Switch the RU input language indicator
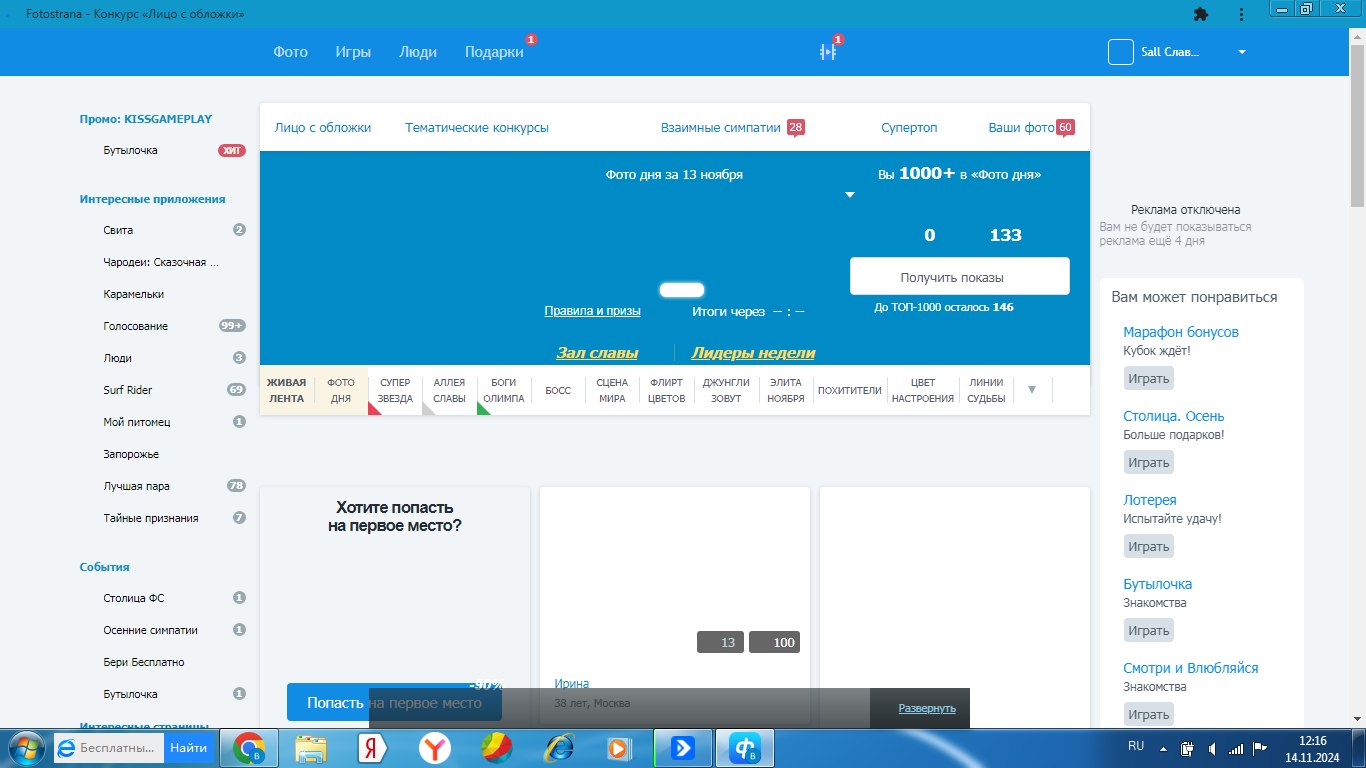 coord(1136,746)
